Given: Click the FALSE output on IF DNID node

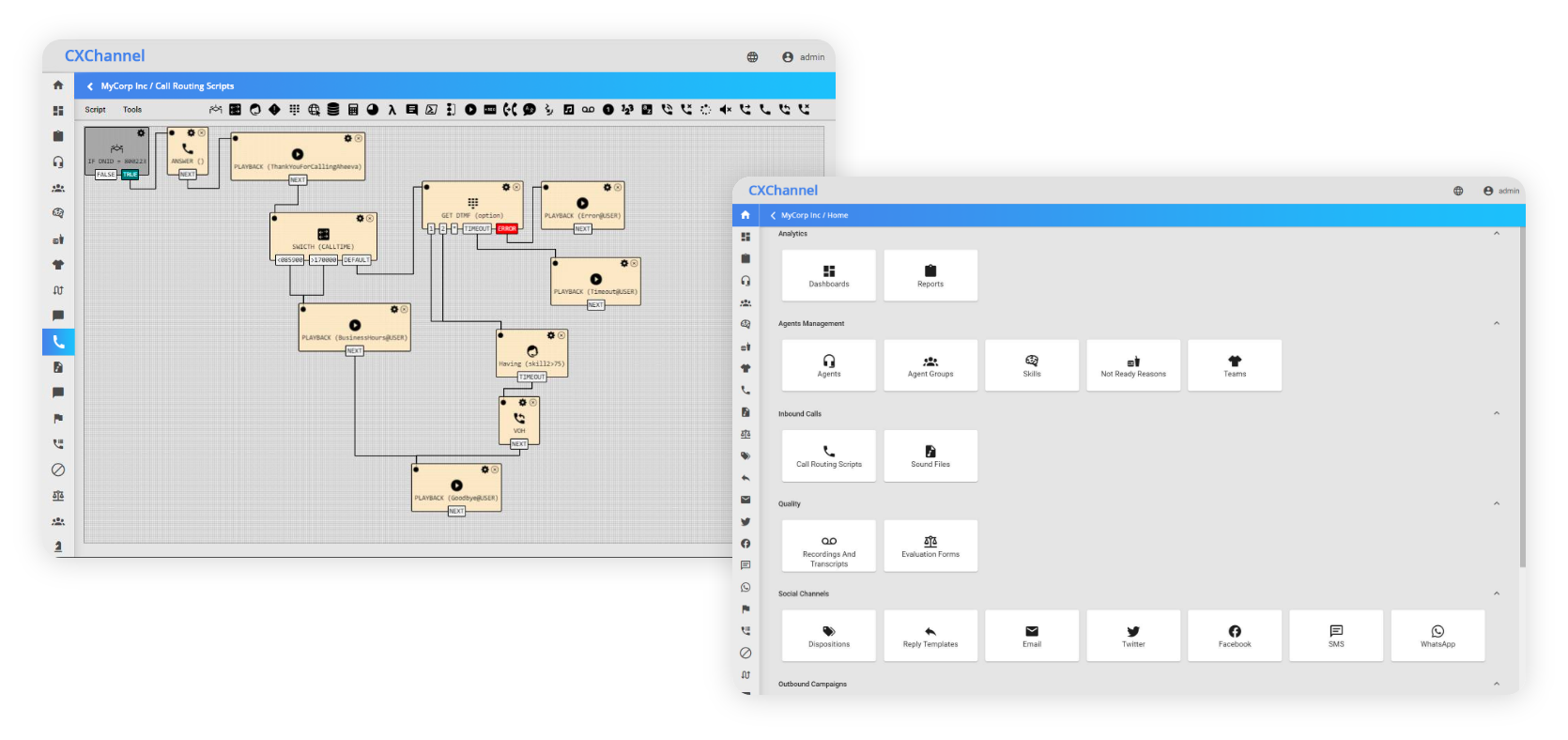Looking at the screenshot, I should (x=106, y=175).
